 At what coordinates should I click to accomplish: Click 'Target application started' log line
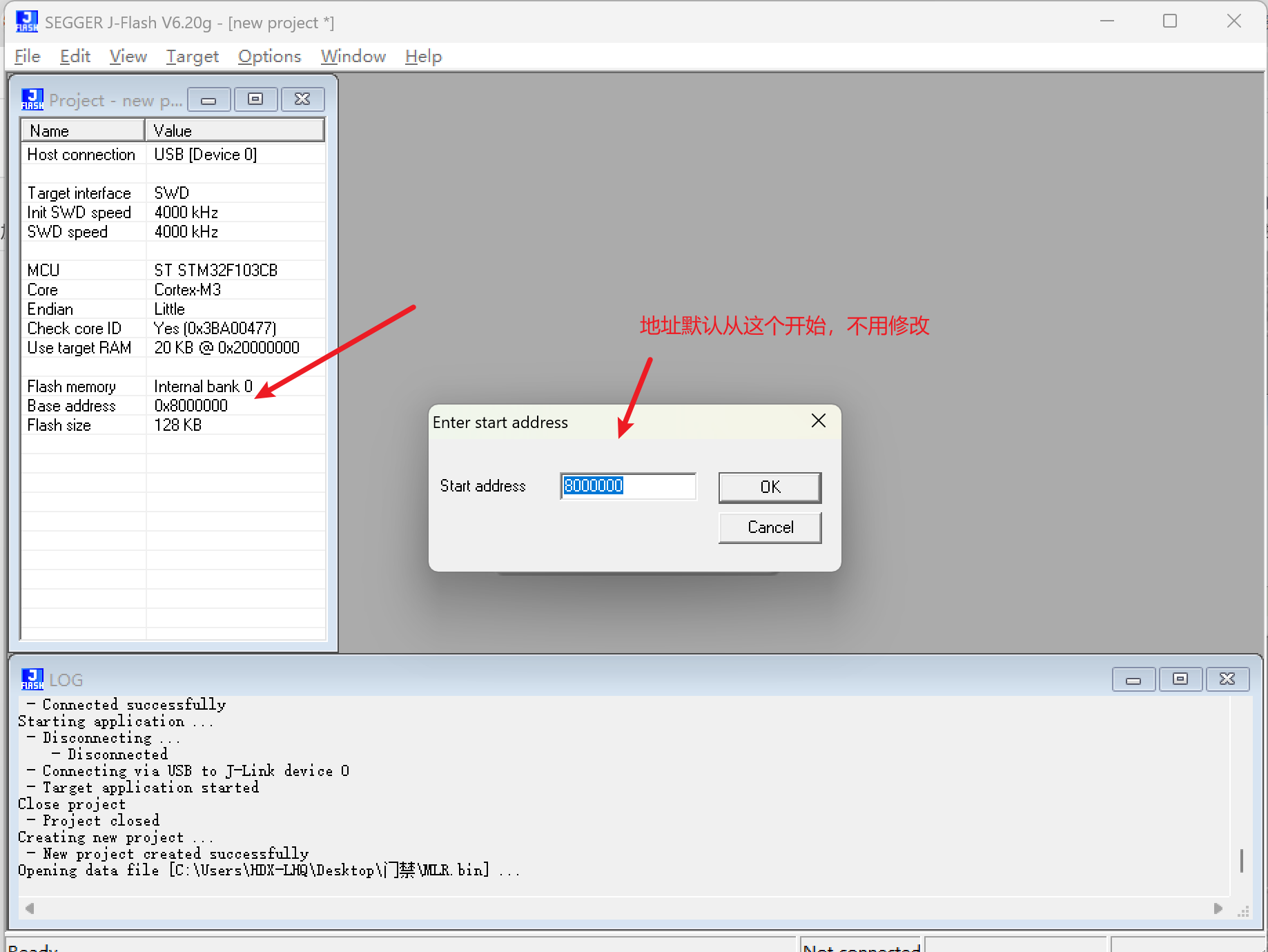[143, 788]
